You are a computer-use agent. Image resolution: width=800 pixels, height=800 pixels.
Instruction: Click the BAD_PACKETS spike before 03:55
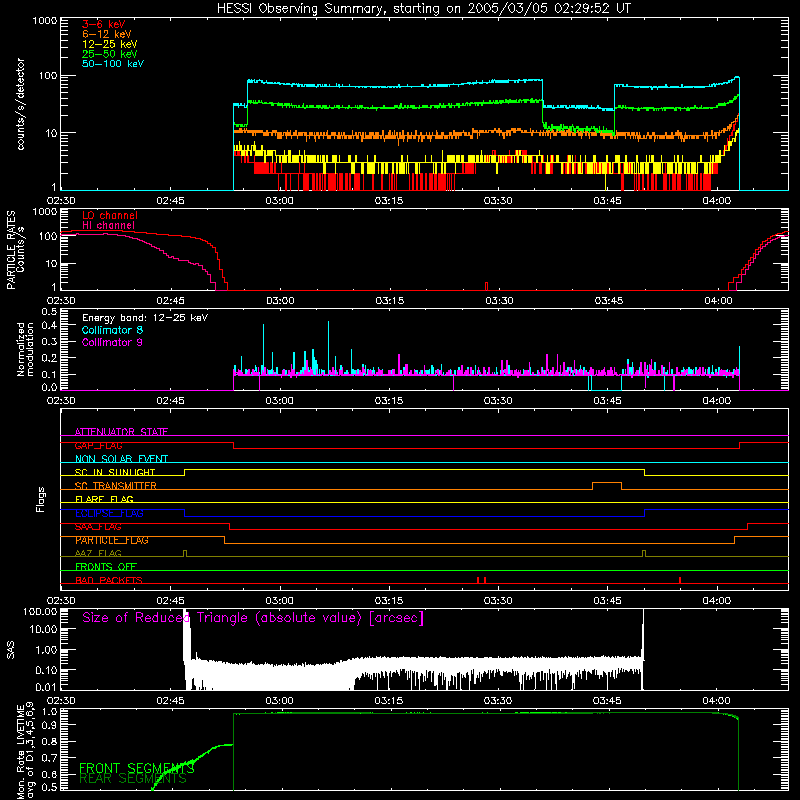680,580
